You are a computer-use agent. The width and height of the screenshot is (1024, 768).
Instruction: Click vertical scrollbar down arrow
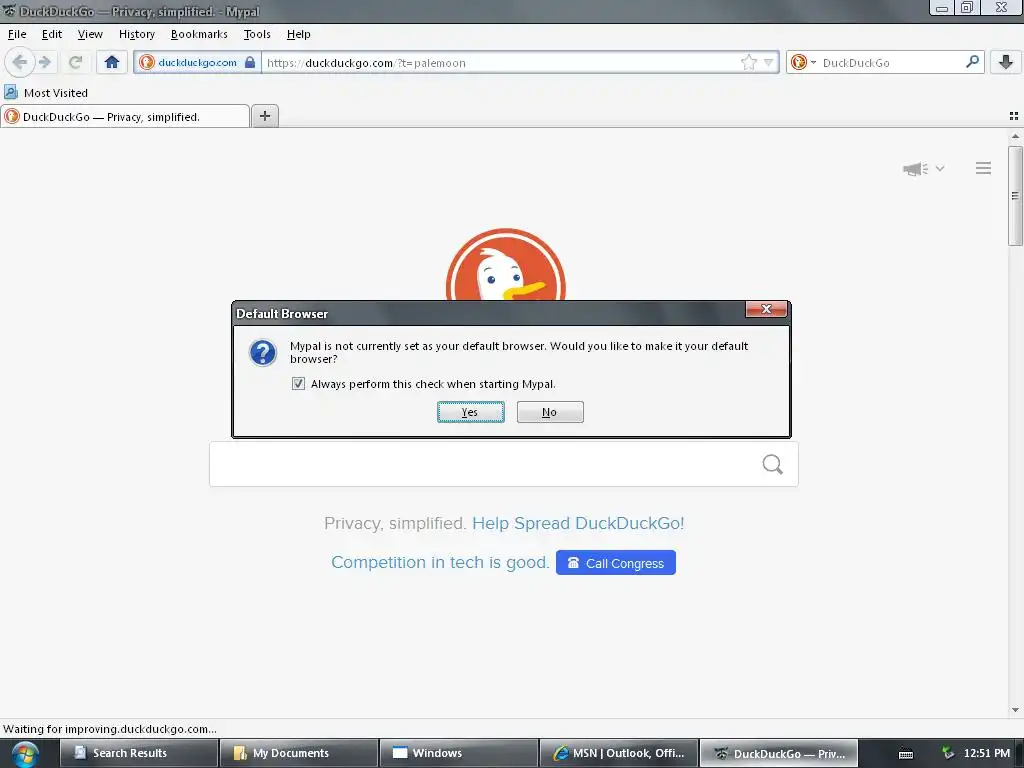(1015, 710)
